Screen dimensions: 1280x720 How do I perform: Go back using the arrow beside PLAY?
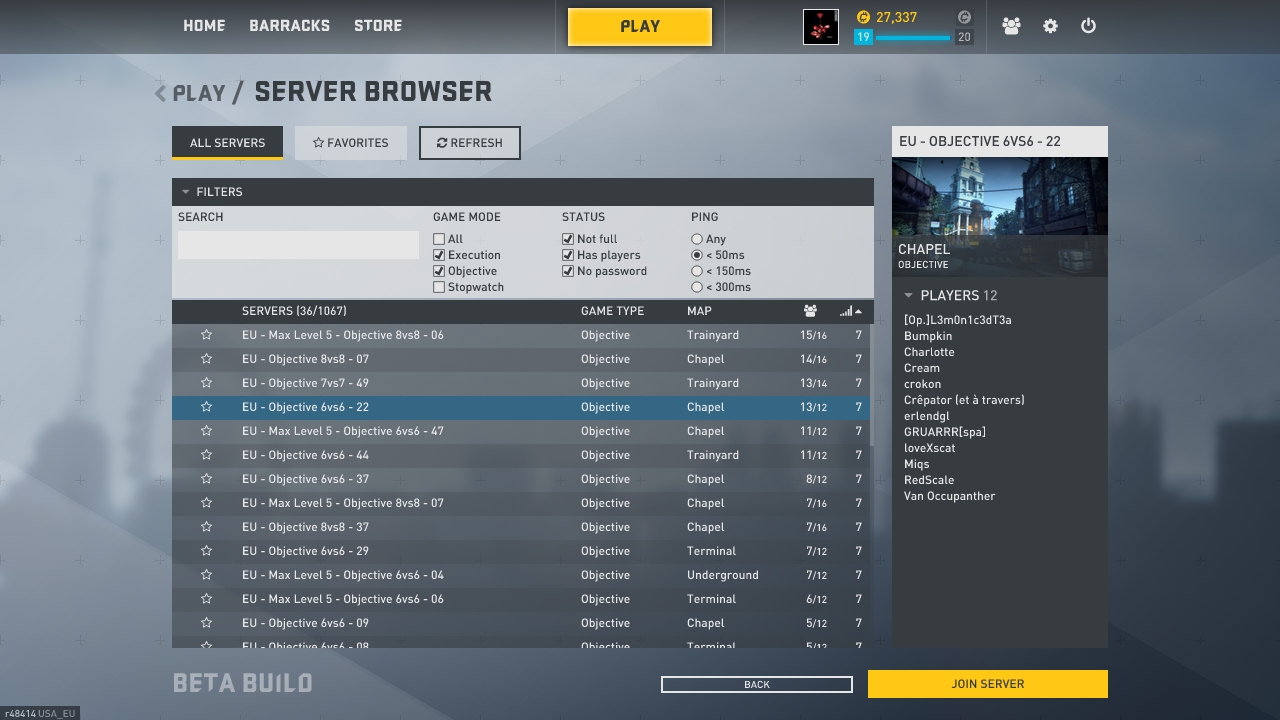click(160, 93)
